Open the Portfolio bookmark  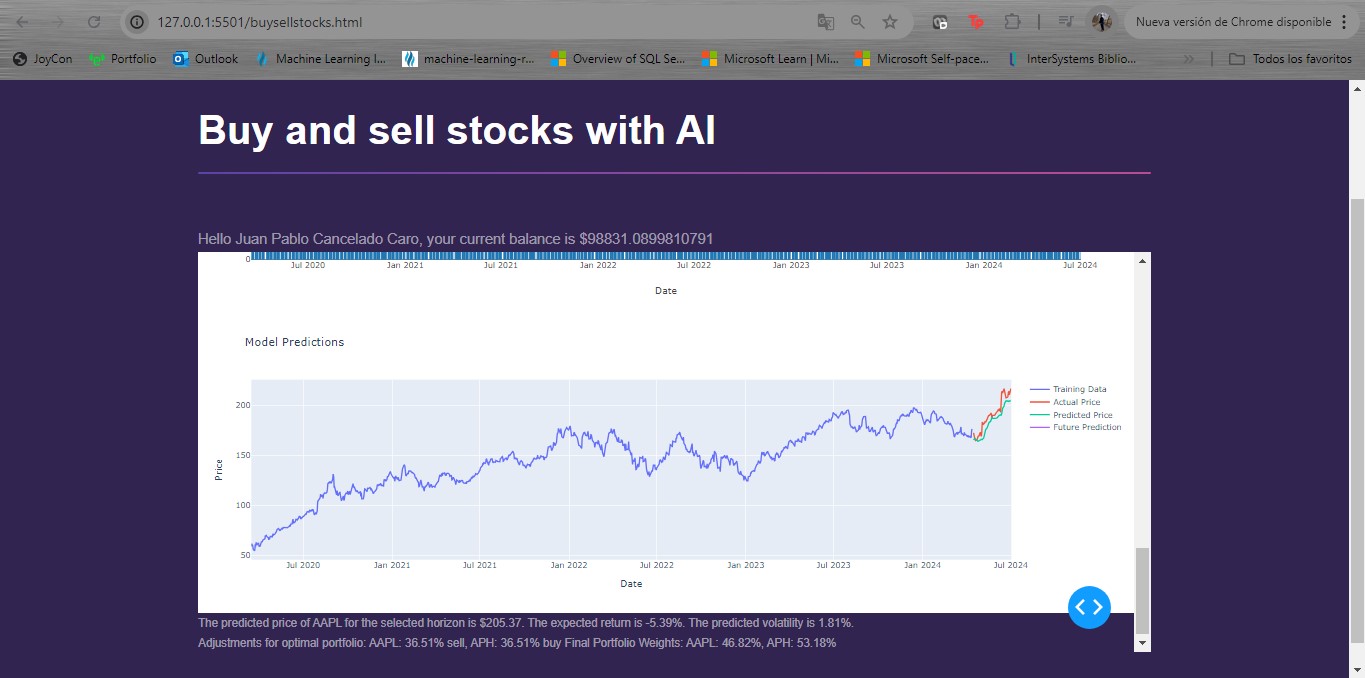point(123,59)
